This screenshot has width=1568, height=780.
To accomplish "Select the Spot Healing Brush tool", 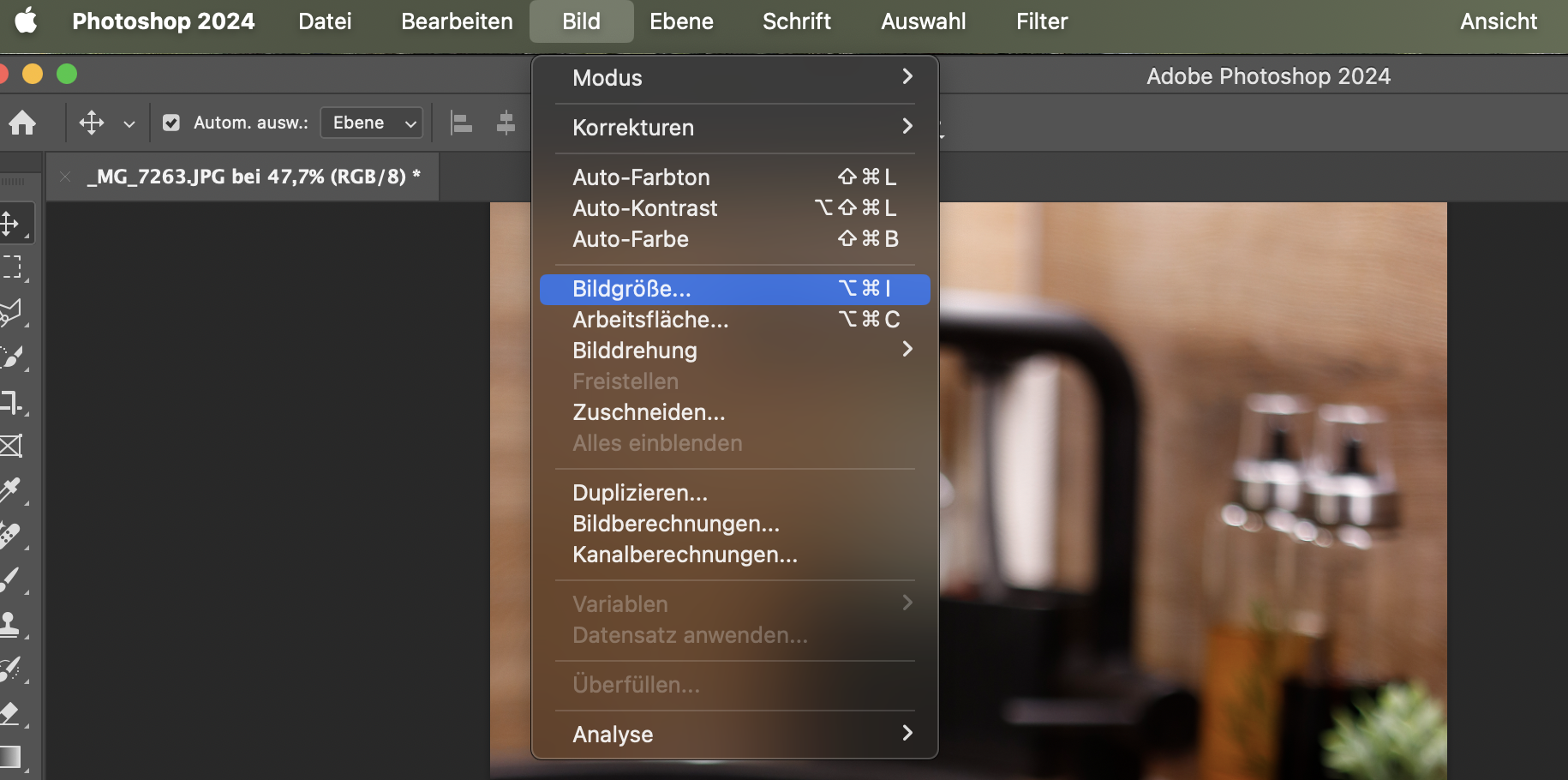I will 12,536.
